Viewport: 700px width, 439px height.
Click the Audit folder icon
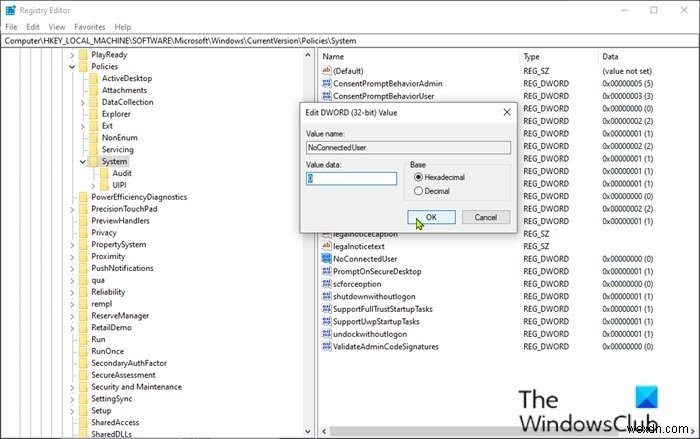point(104,173)
